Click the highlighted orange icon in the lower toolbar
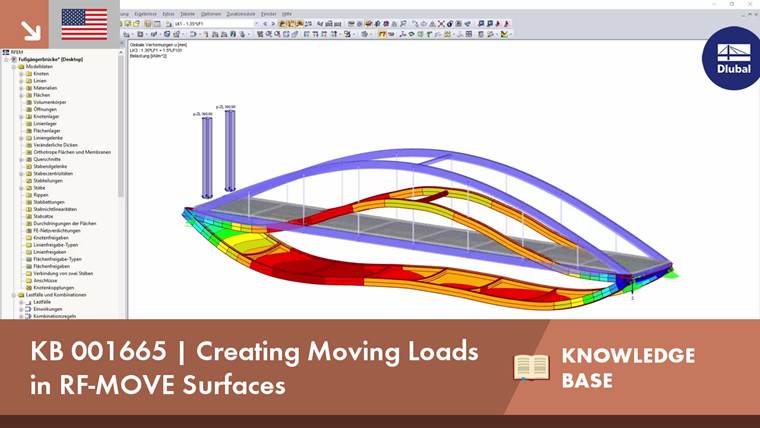 coord(382,34)
